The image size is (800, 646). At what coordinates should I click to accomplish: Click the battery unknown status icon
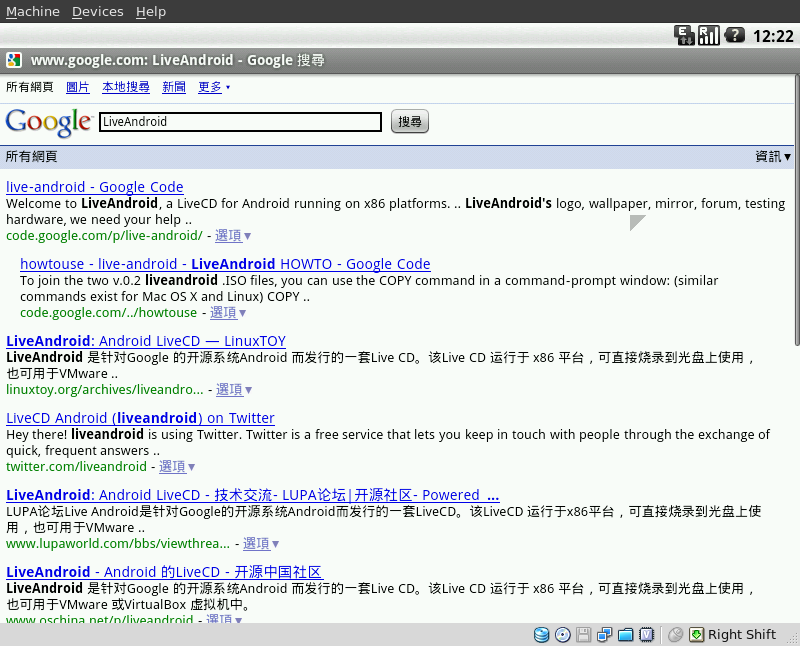point(734,35)
